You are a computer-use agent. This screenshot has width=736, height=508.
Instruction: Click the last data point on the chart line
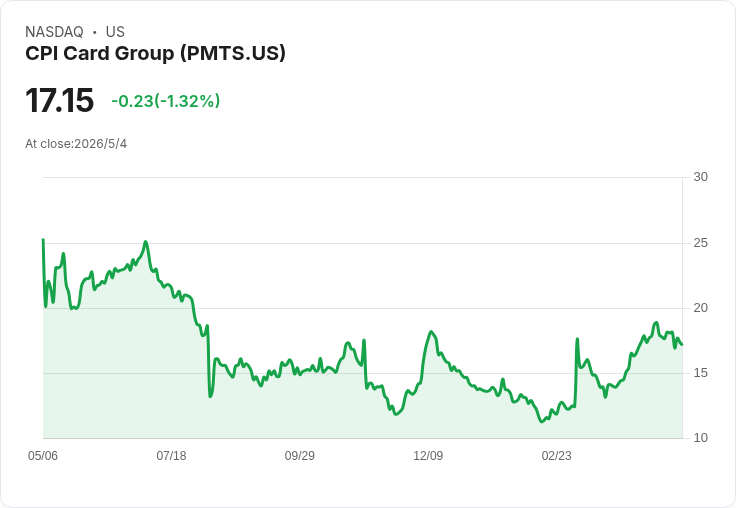click(682, 345)
